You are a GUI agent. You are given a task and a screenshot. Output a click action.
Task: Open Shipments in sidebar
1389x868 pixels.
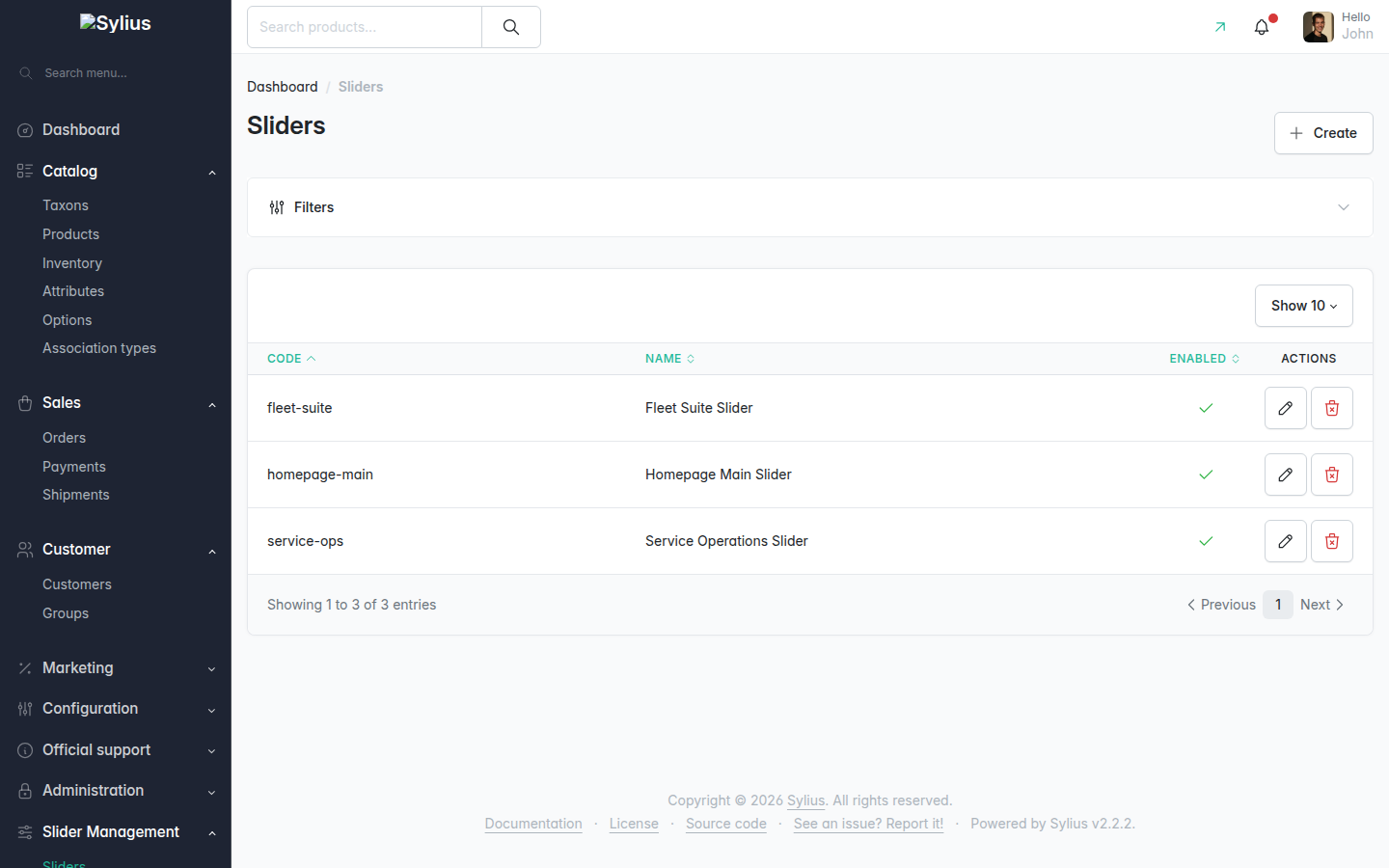pyautogui.click(x=76, y=495)
